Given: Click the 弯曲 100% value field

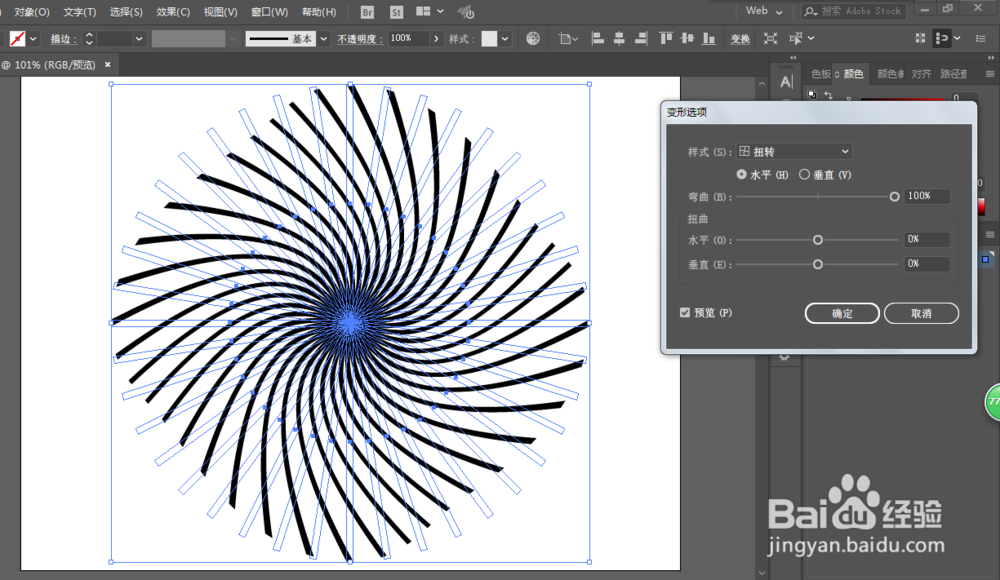Looking at the screenshot, I should [x=927, y=196].
